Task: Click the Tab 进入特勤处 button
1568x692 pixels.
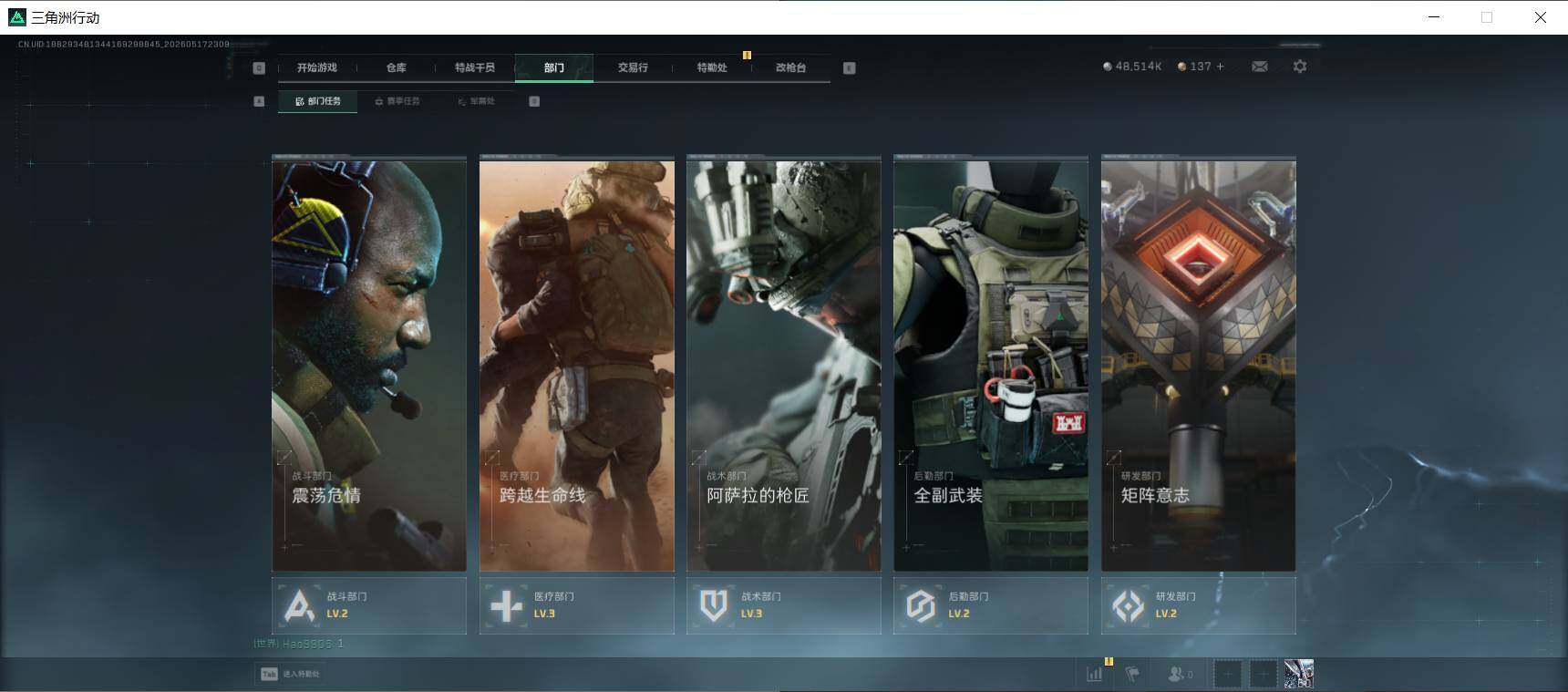Action: point(291,674)
